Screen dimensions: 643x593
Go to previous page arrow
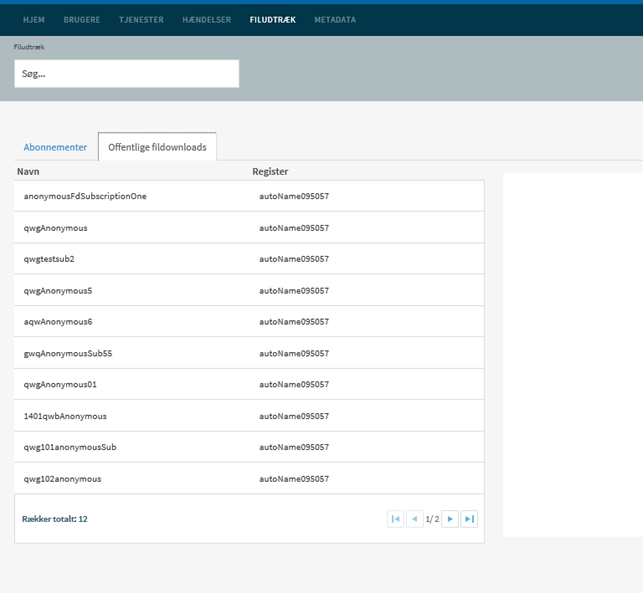click(x=414, y=519)
